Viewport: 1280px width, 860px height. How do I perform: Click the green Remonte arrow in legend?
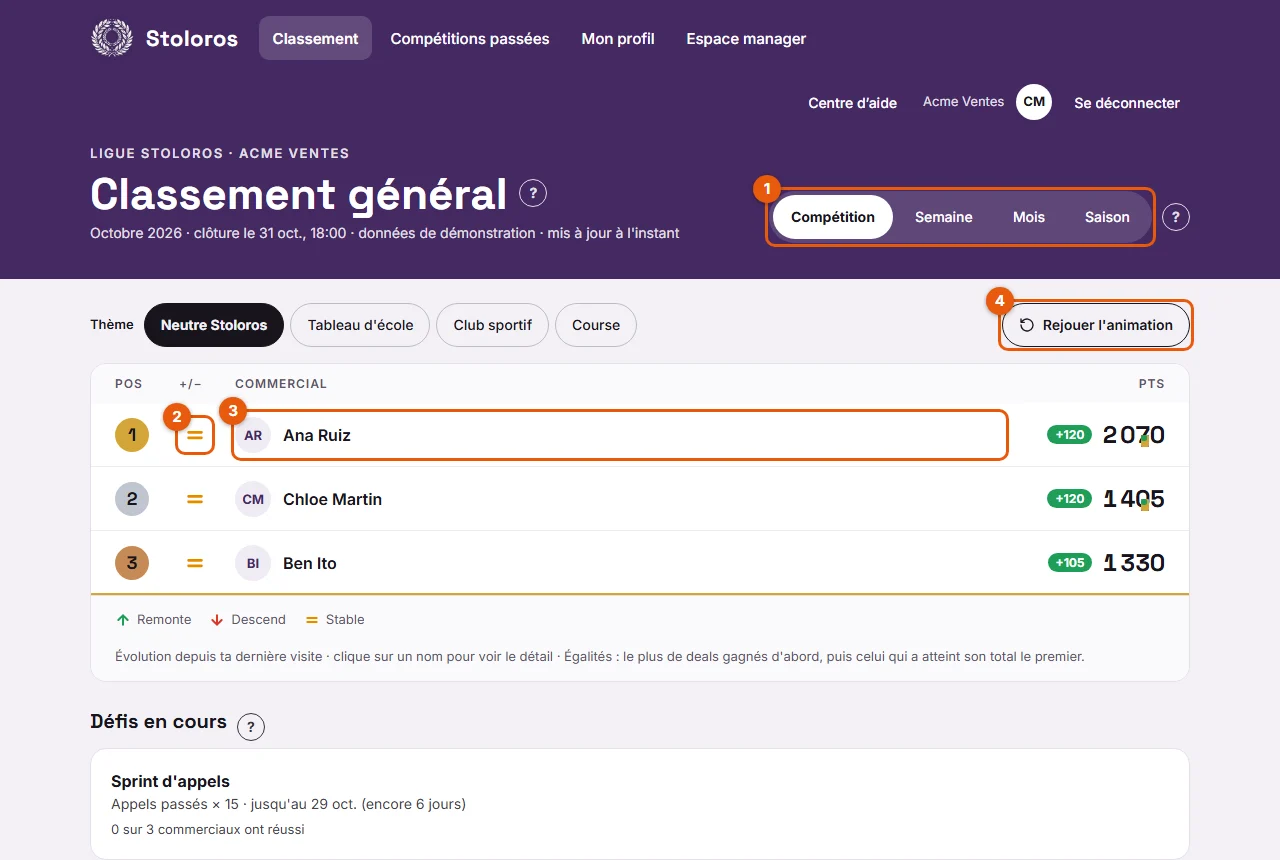(x=123, y=620)
